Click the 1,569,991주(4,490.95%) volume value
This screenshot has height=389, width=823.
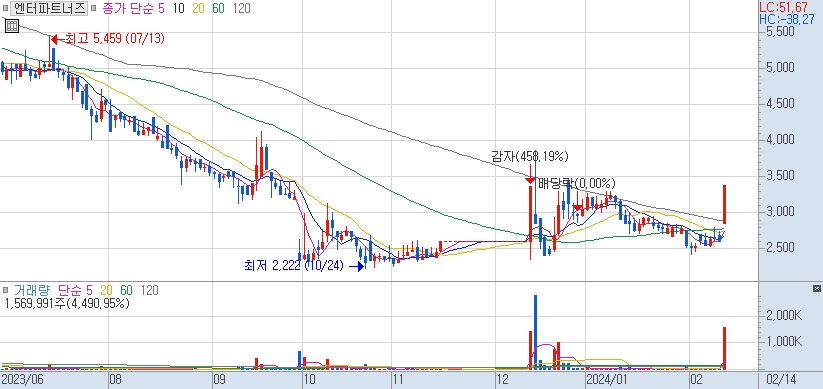point(67,303)
